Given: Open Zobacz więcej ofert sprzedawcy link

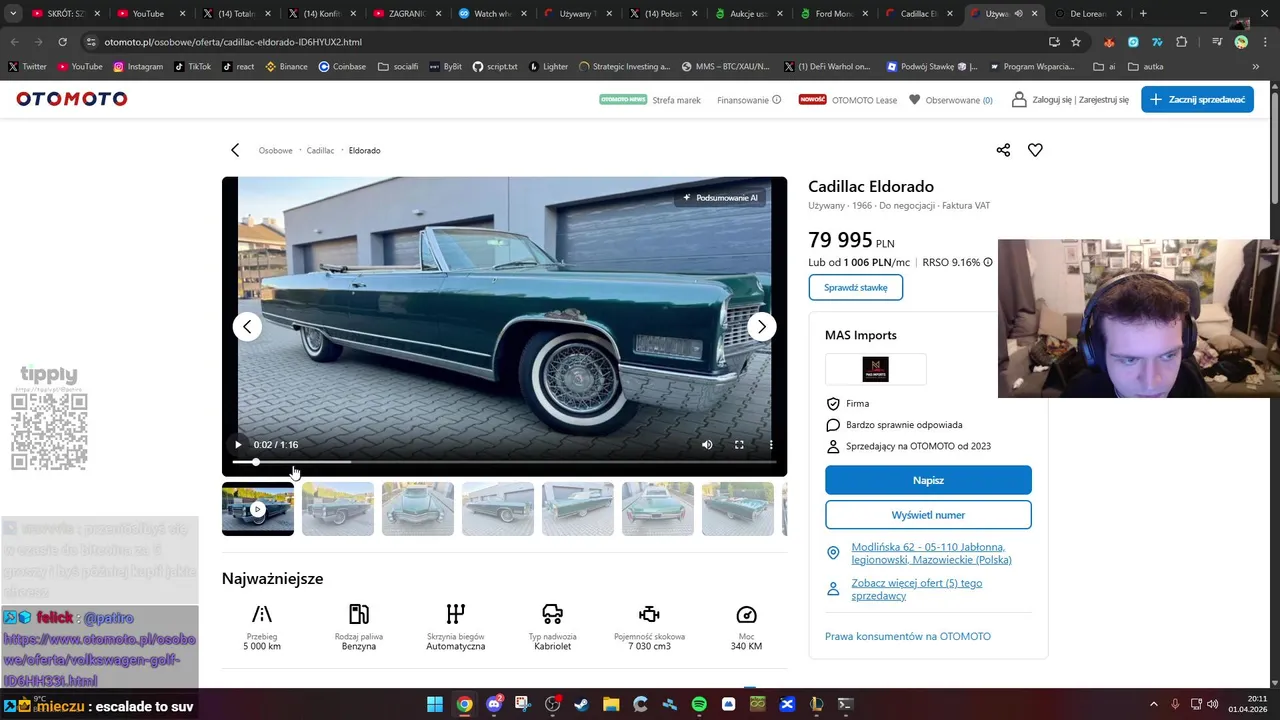Looking at the screenshot, I should [x=916, y=589].
